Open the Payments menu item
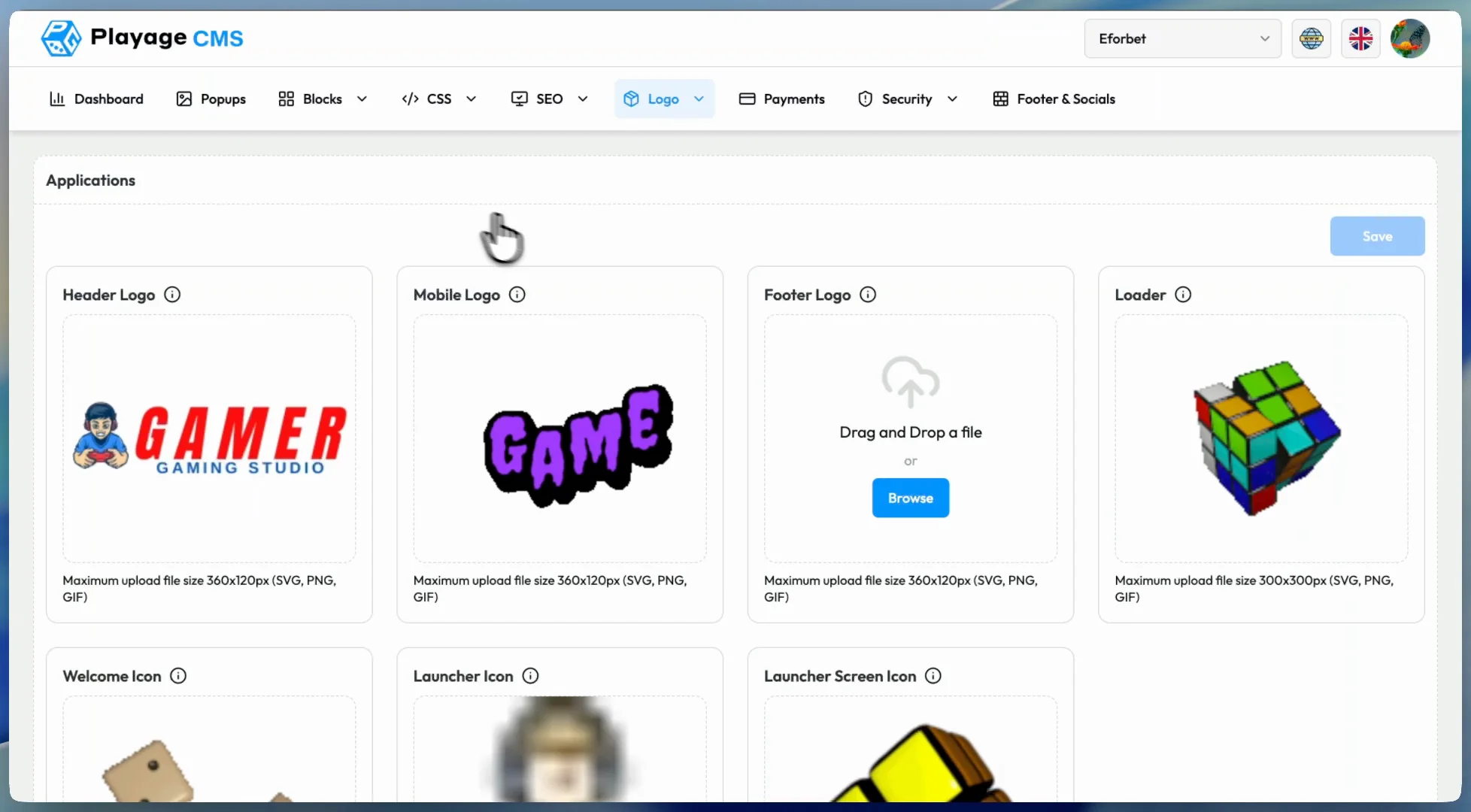The width and height of the screenshot is (1471, 812). 781,98
